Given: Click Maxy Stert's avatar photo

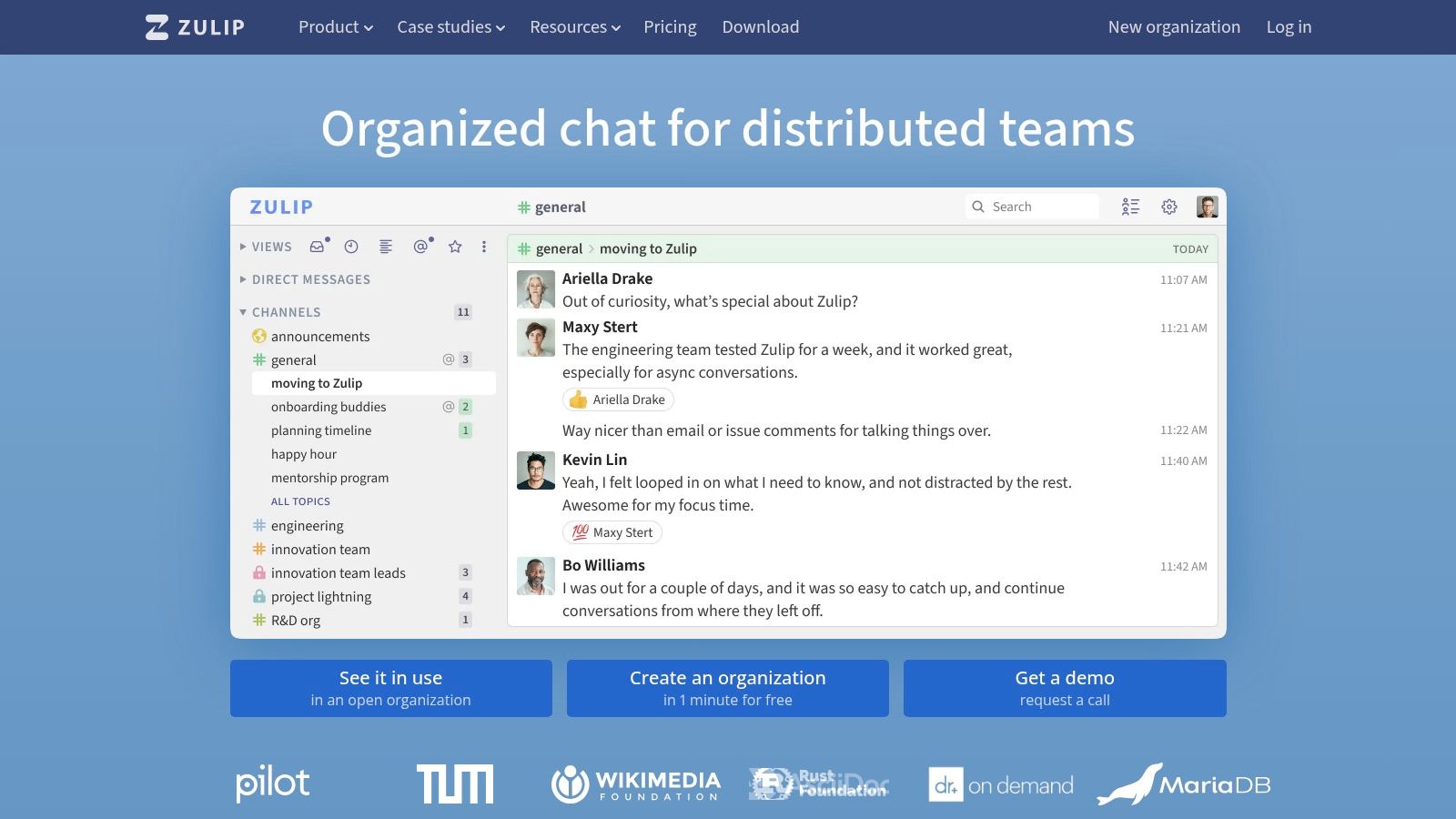Looking at the screenshot, I should [536, 338].
